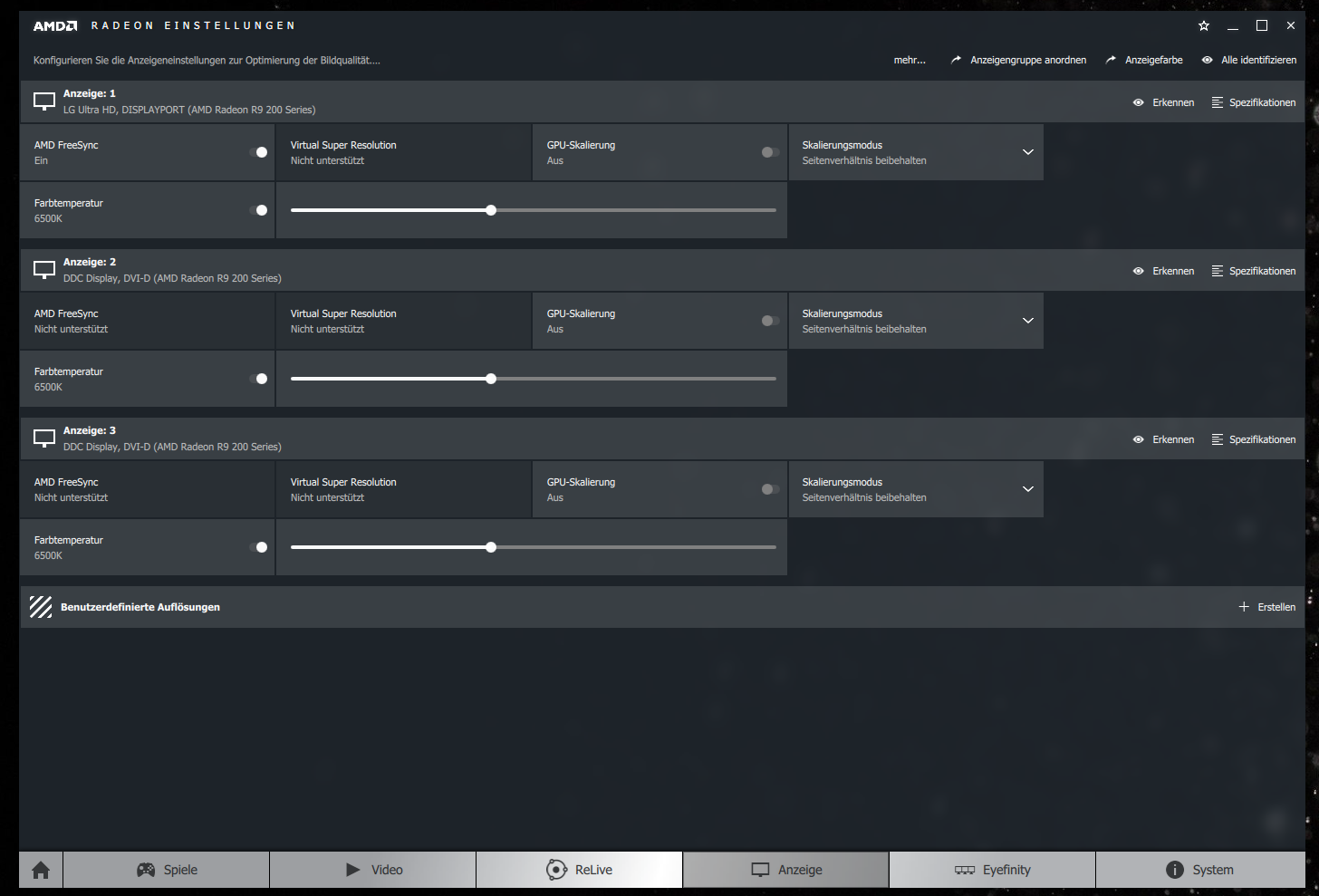
Task: Click the arrow icon beside Anzeigengruppe anordnen
Action: coord(956,60)
